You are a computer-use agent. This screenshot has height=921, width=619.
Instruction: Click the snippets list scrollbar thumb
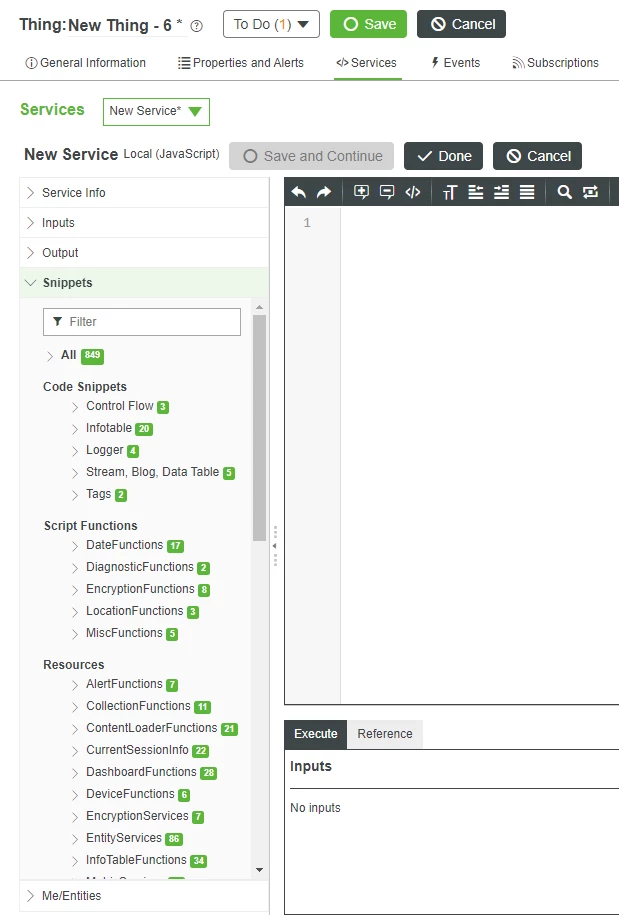[260, 428]
